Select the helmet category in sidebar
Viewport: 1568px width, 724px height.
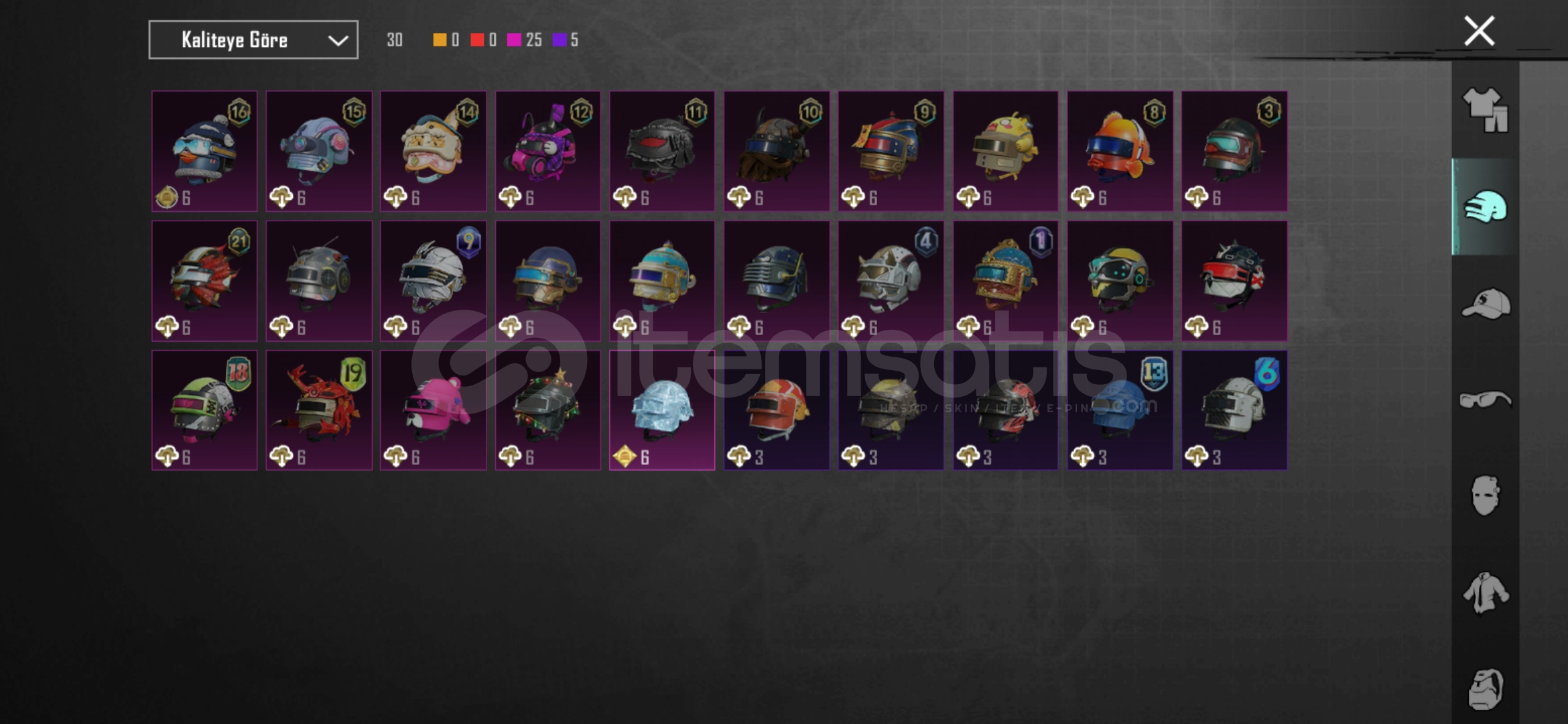pos(1485,207)
